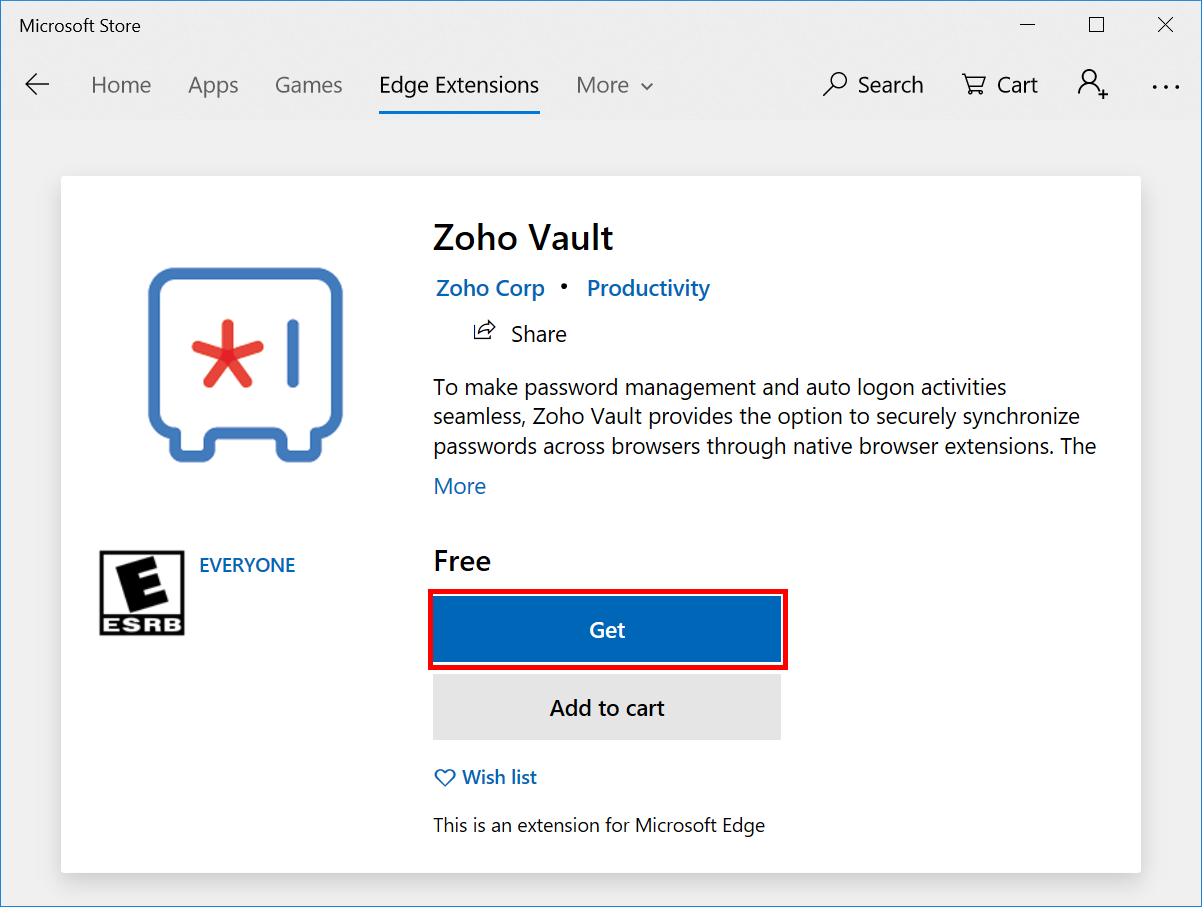The height and width of the screenshot is (907, 1202).
Task: Open the Zoho Corp publisher link
Action: tap(490, 288)
